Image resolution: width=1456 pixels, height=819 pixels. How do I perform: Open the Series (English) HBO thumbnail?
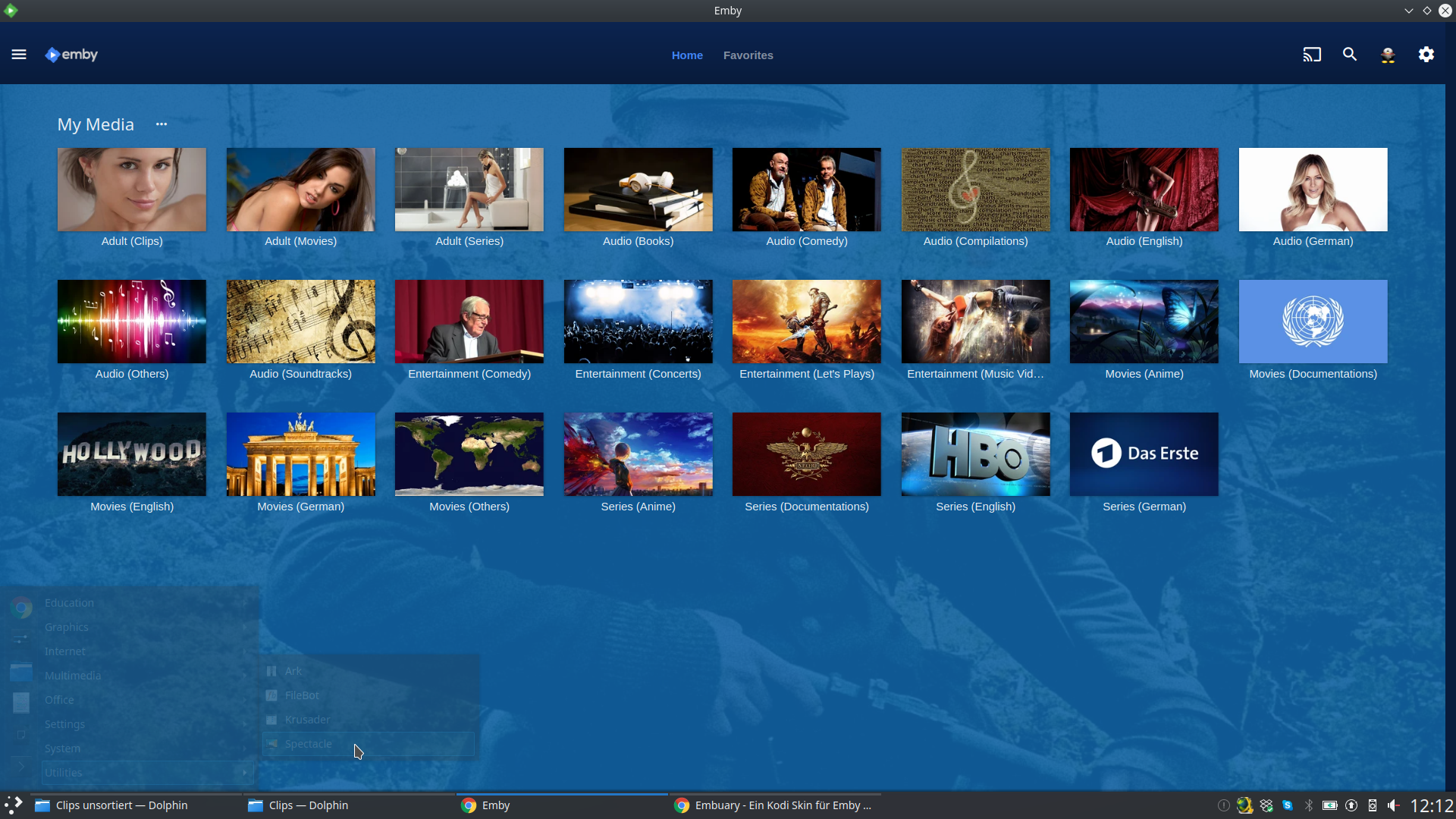point(975,454)
